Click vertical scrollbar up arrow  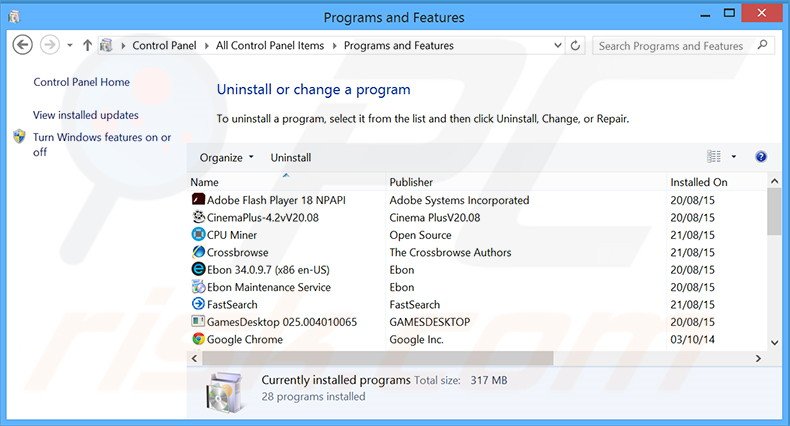pyautogui.click(x=774, y=181)
